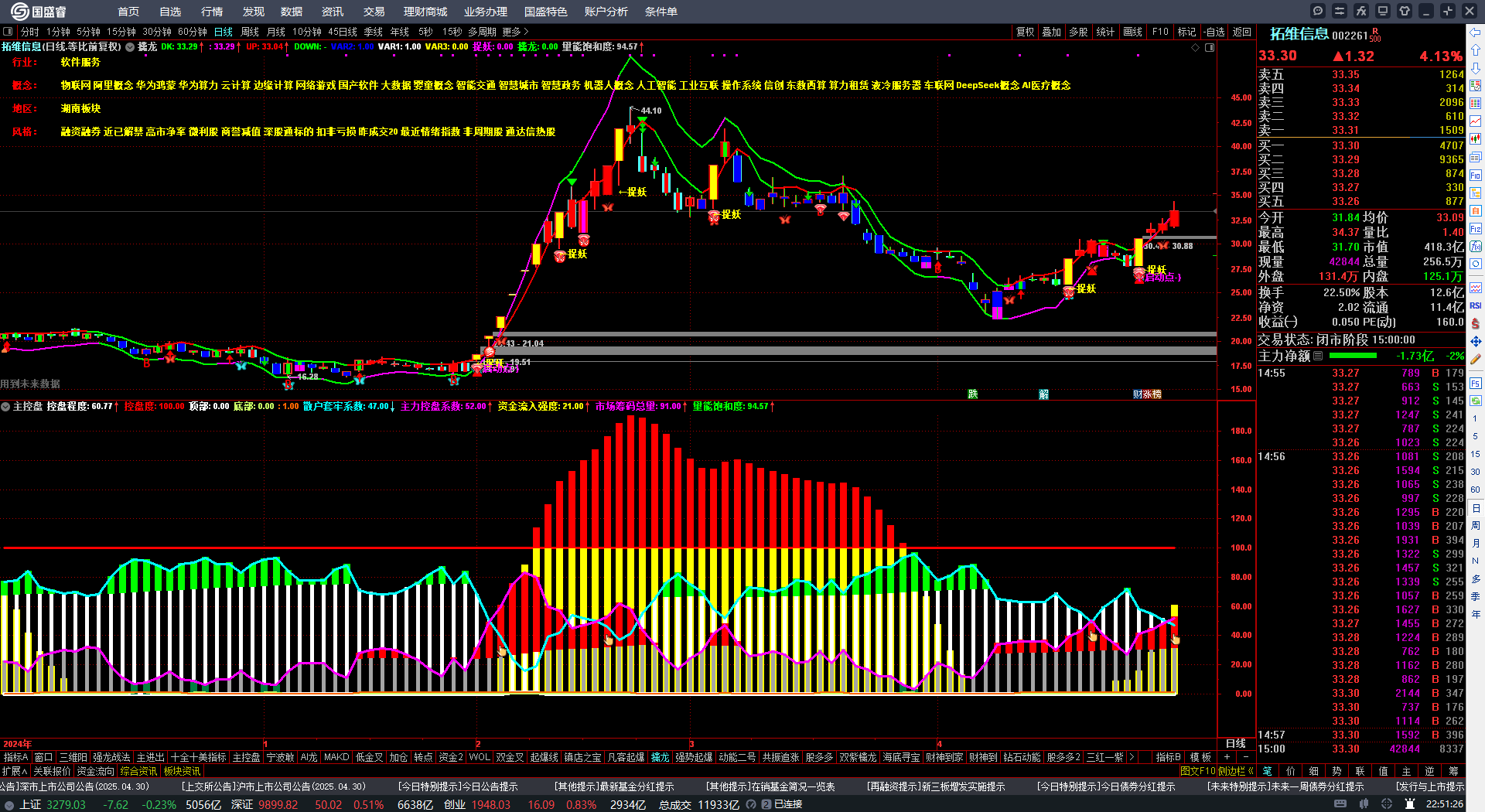Switch to 分时 intraday view
This screenshot has width=1485, height=812.
[29, 32]
